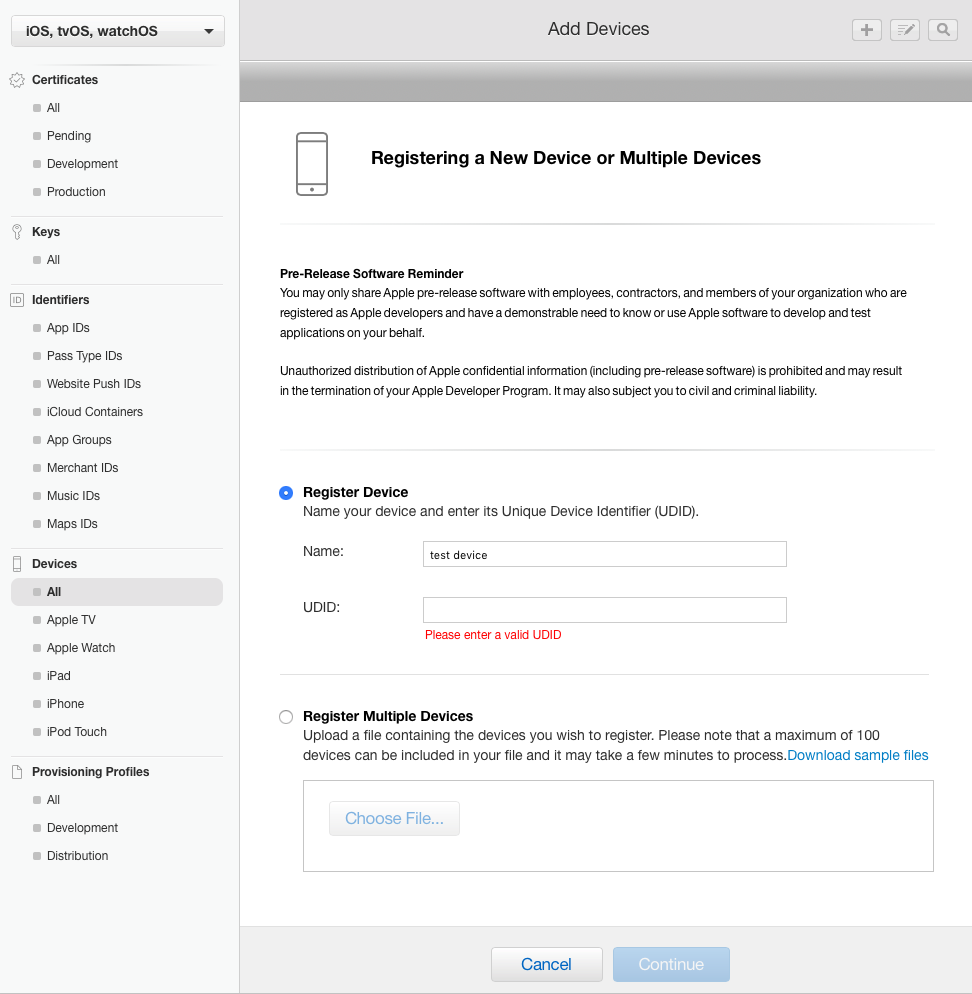Click the Certificates seal icon
This screenshot has height=994, width=972.
click(x=17, y=80)
